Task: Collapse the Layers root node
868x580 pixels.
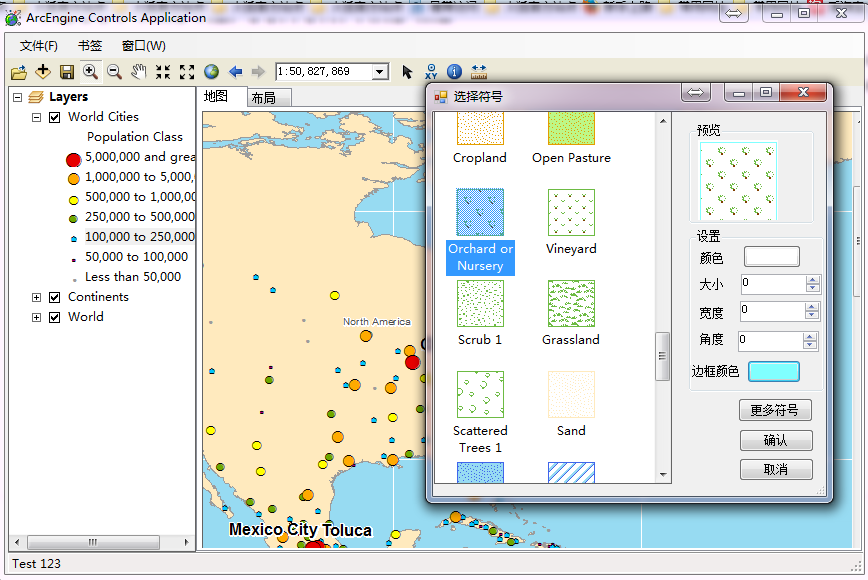Action: point(18,97)
